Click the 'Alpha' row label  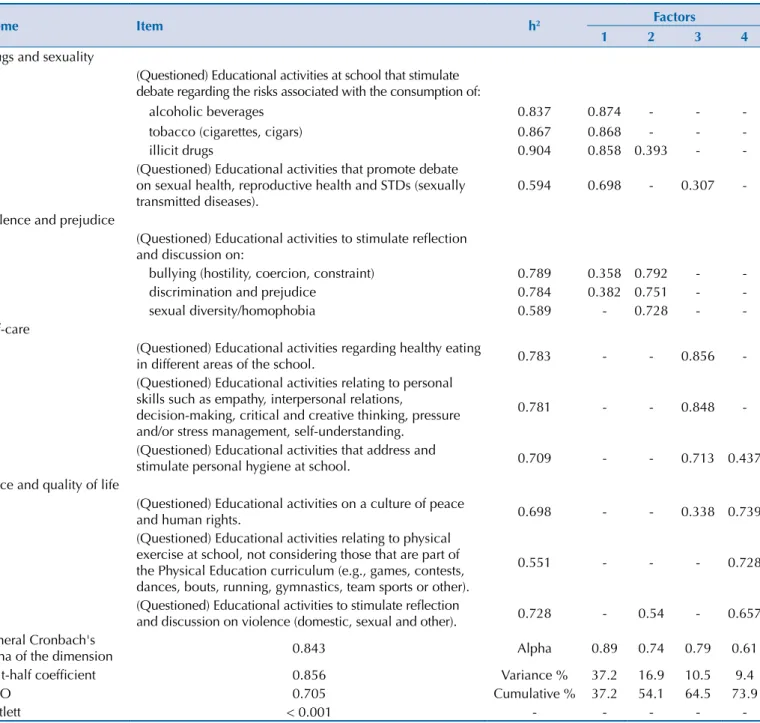pos(534,649)
